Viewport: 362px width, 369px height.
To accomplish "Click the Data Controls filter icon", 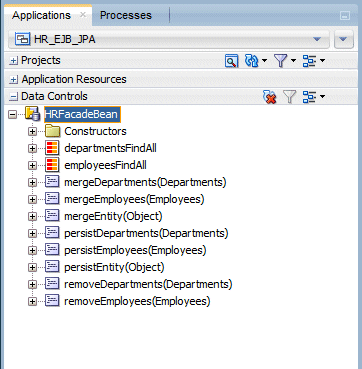I will (289, 97).
